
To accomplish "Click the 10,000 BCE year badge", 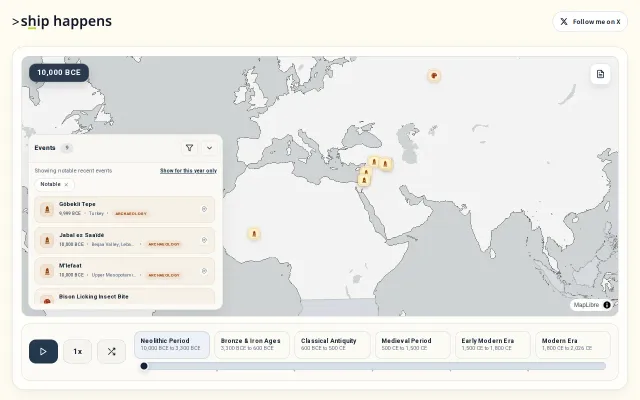I will (x=59, y=73).
